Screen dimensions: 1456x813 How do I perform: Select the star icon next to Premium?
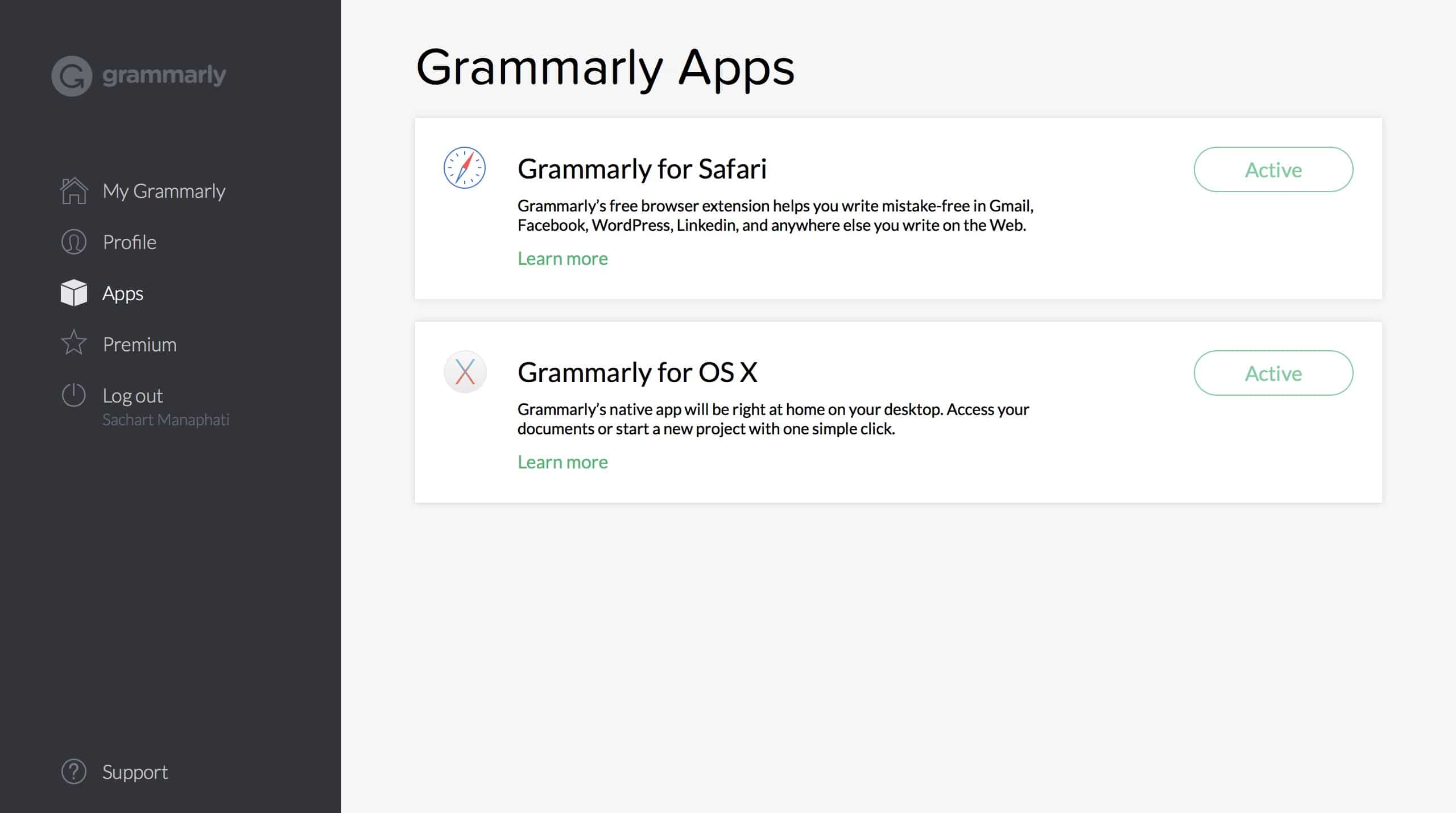point(73,343)
